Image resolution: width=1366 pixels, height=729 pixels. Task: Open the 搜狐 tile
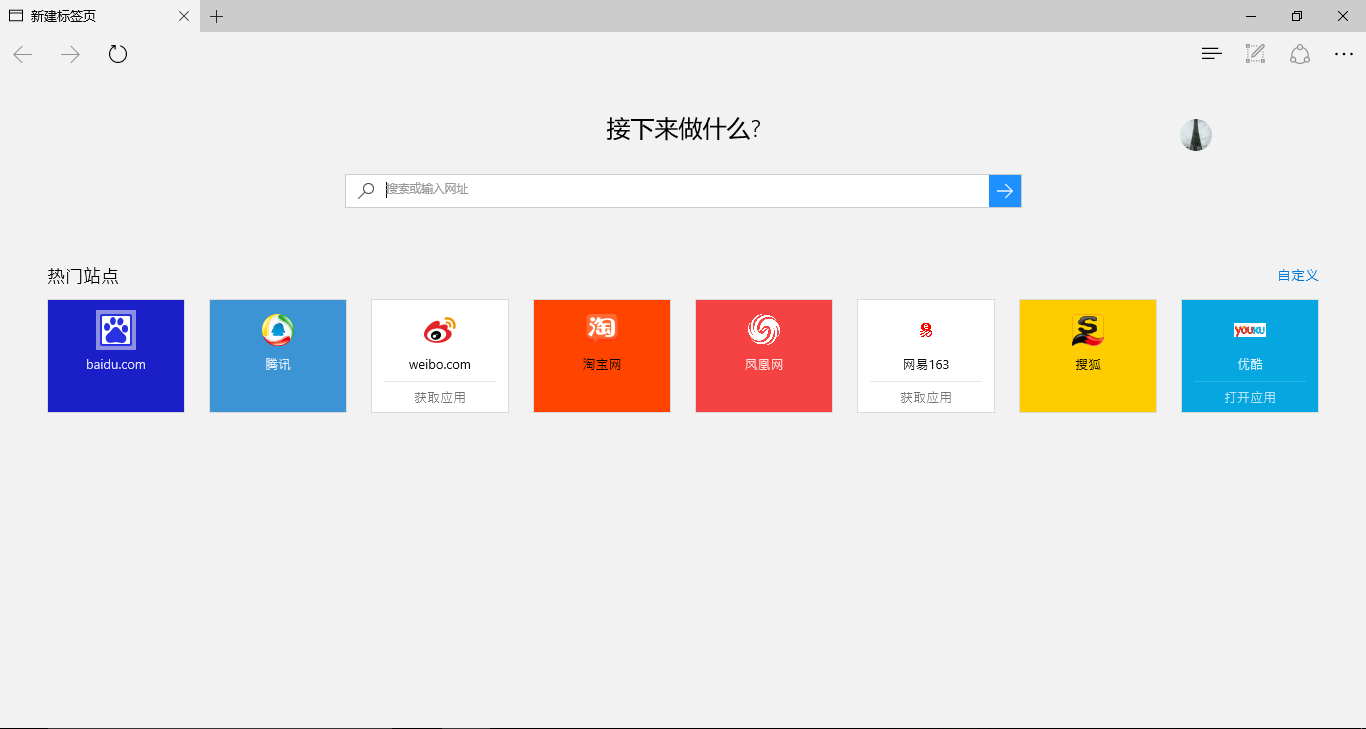coord(1088,356)
